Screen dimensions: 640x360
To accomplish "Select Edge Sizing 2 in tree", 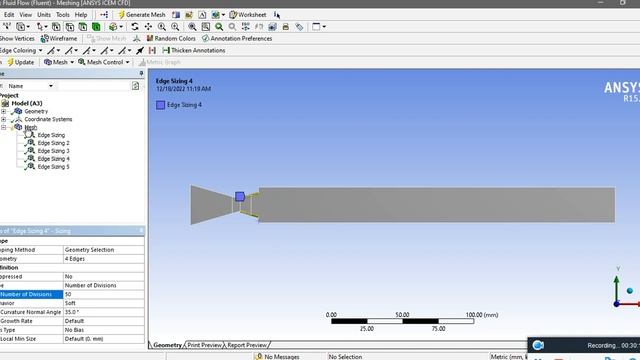I will [x=53, y=143].
